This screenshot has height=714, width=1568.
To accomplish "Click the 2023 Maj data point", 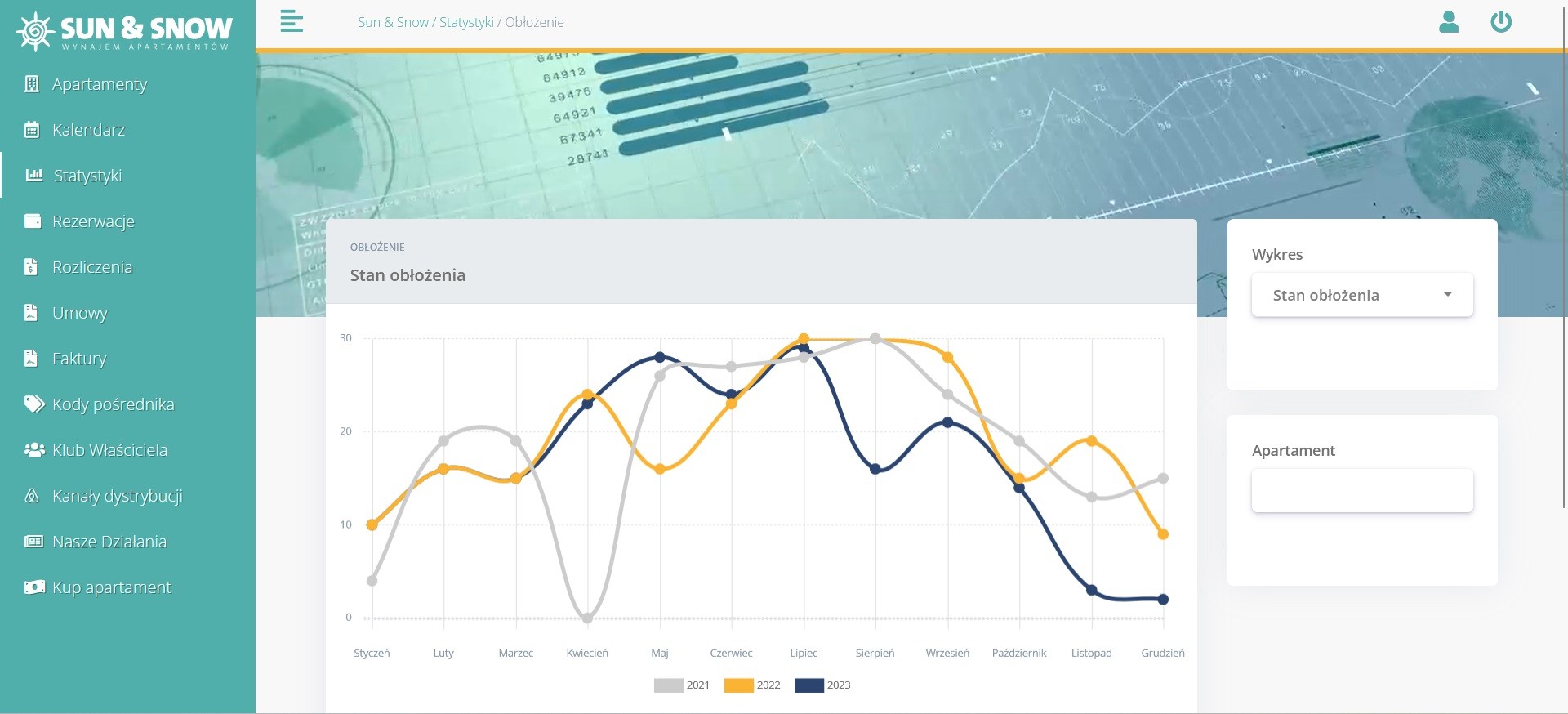I will [660, 357].
